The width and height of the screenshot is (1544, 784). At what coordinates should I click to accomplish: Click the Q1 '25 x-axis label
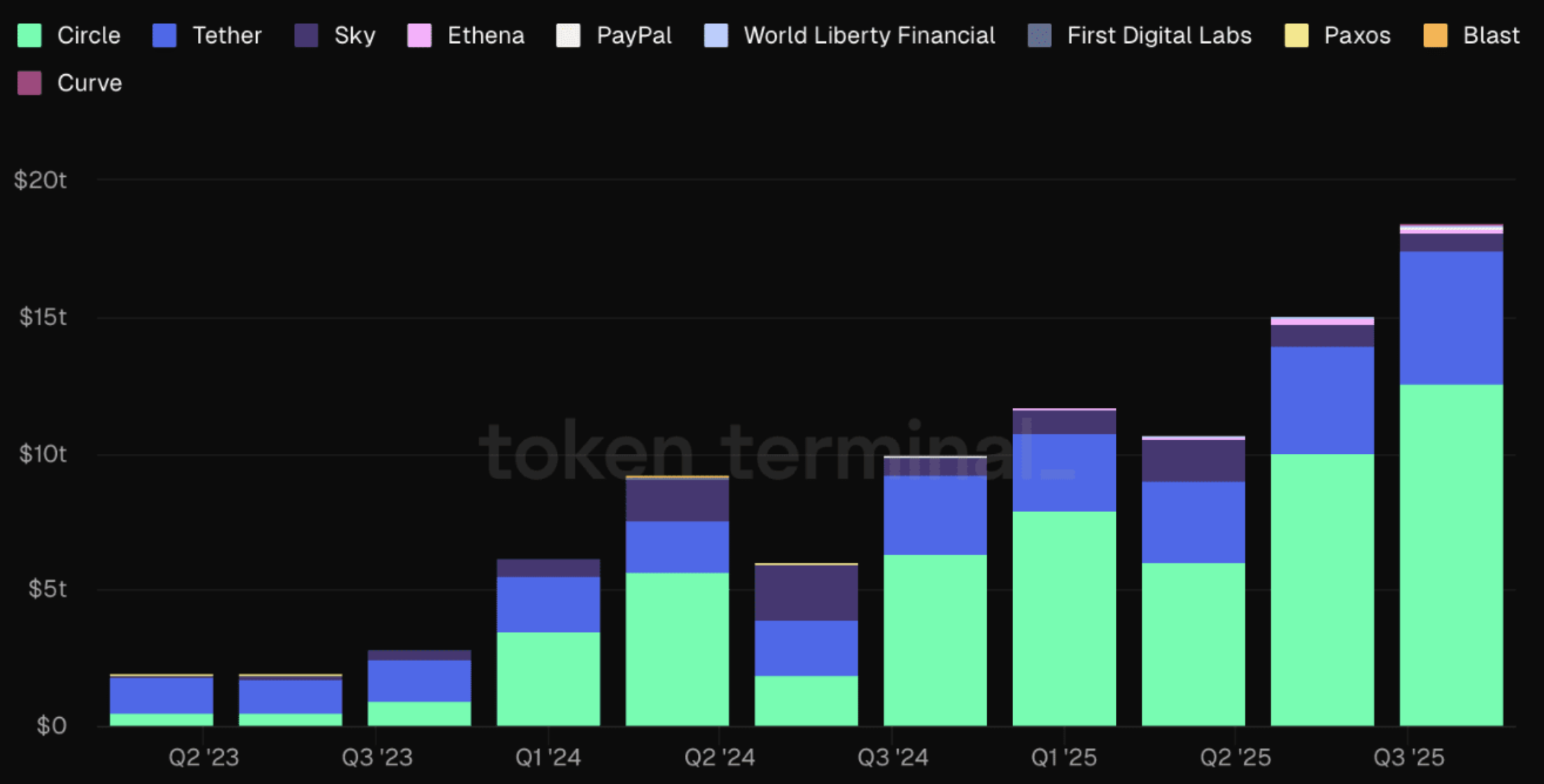tap(1063, 757)
